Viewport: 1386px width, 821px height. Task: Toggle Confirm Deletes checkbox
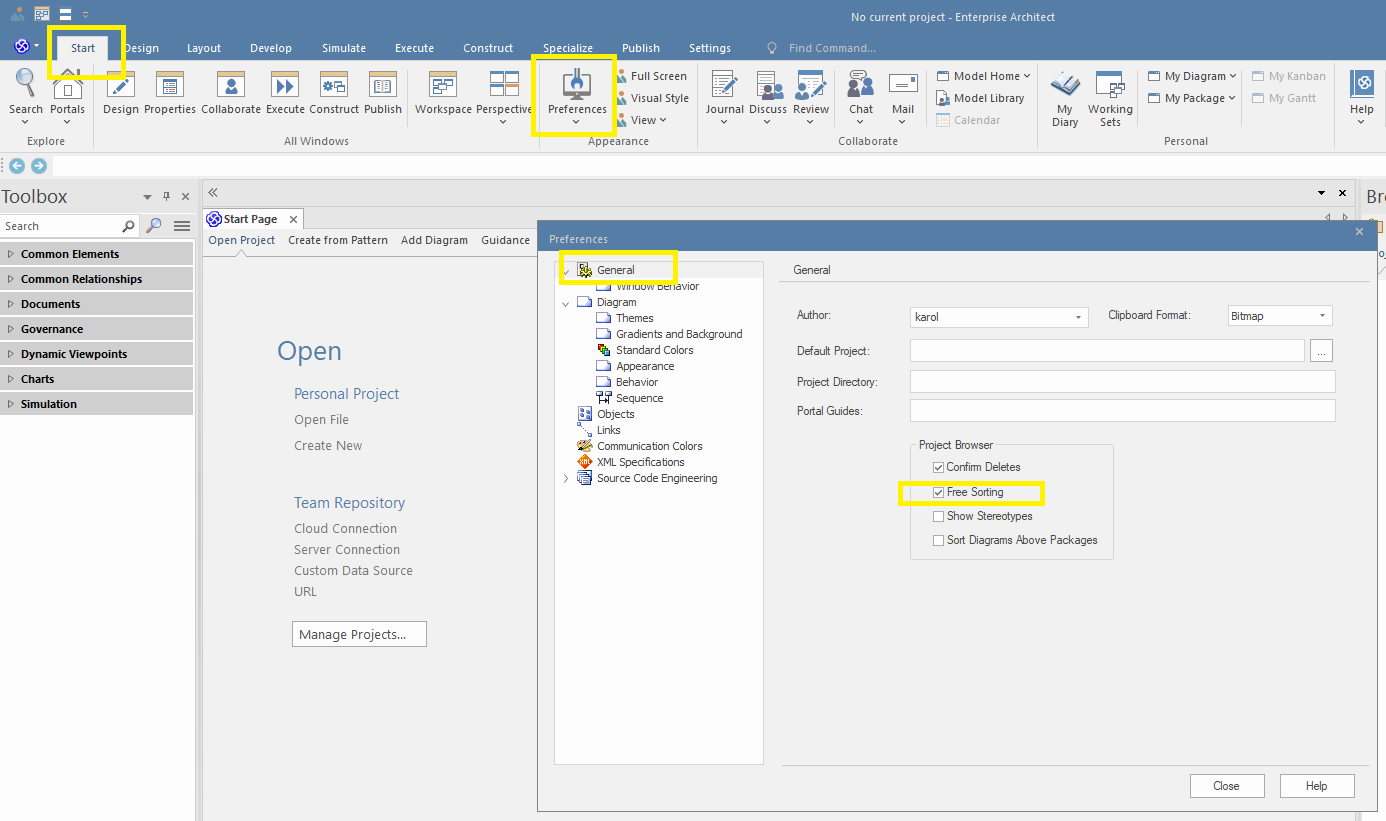[938, 467]
